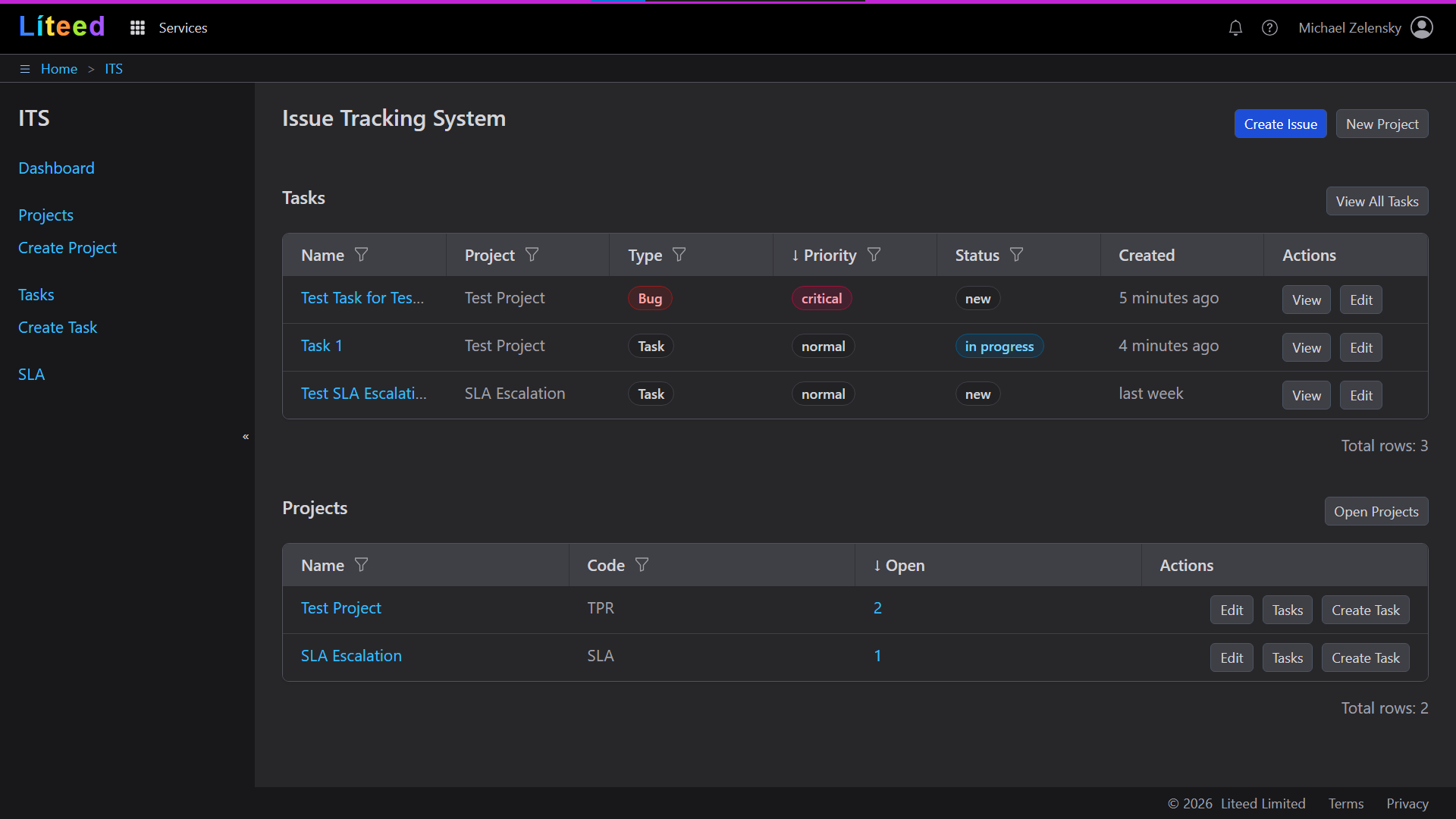The height and width of the screenshot is (819, 1456).
Task: Open the Services grid icon
Action: pos(137,28)
